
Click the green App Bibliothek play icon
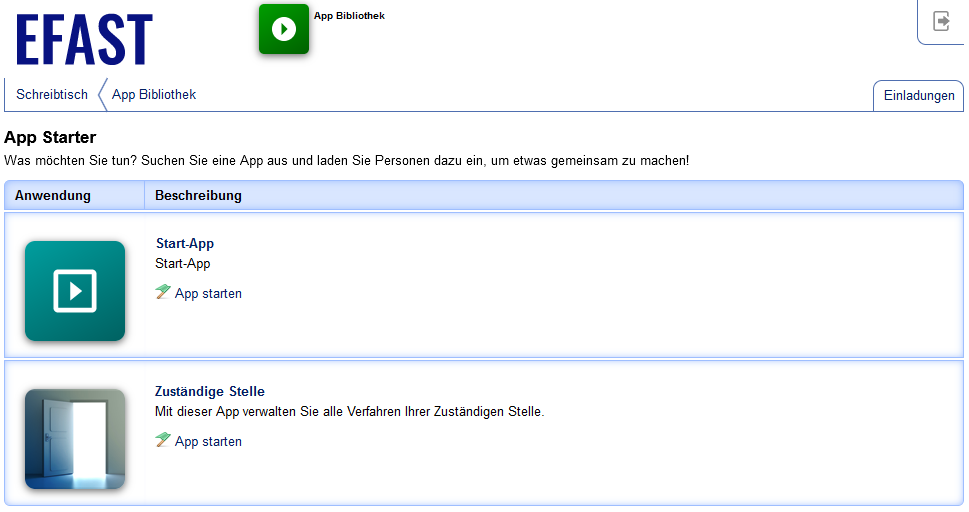click(x=284, y=29)
